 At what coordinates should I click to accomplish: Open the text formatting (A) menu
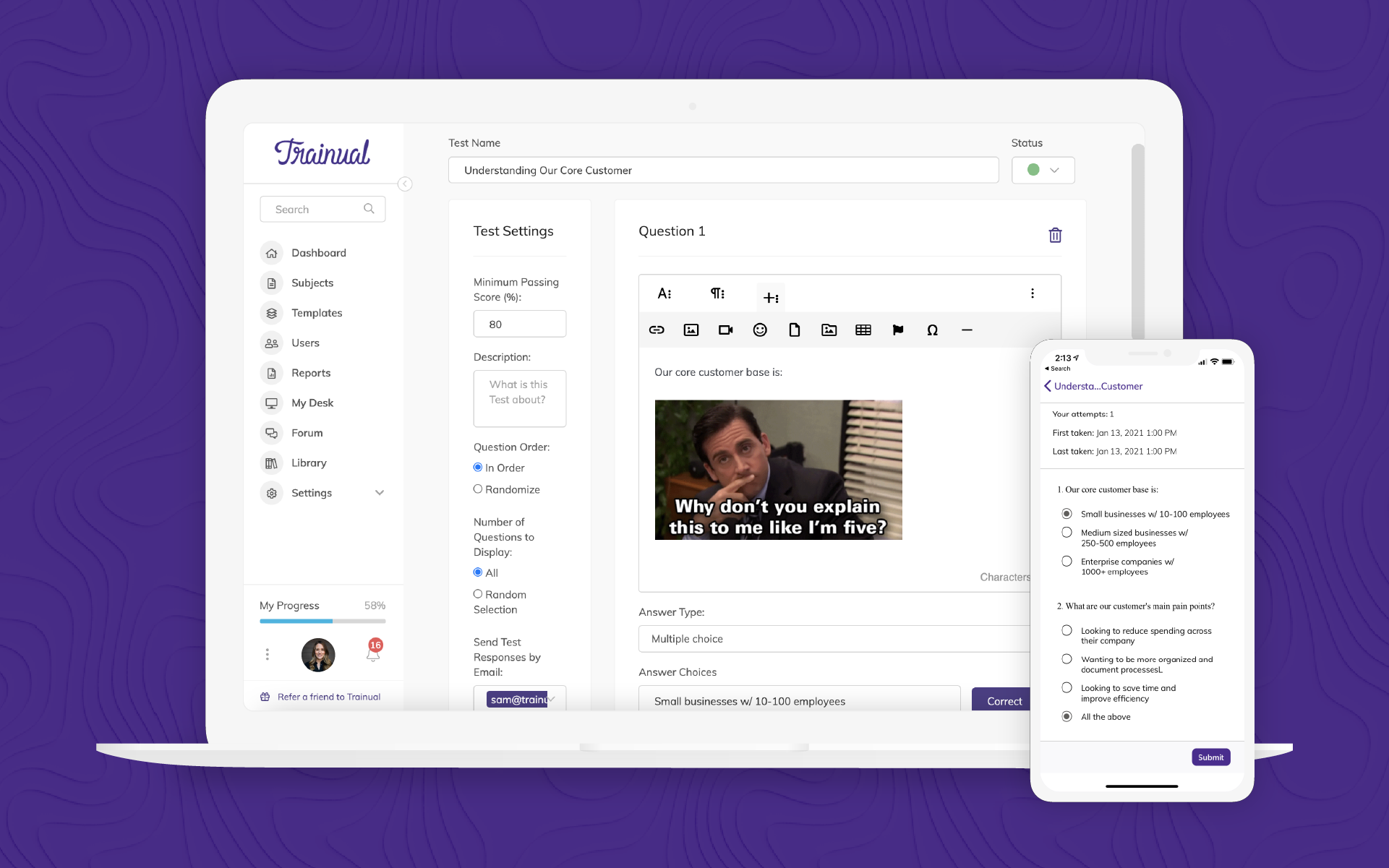tap(664, 293)
